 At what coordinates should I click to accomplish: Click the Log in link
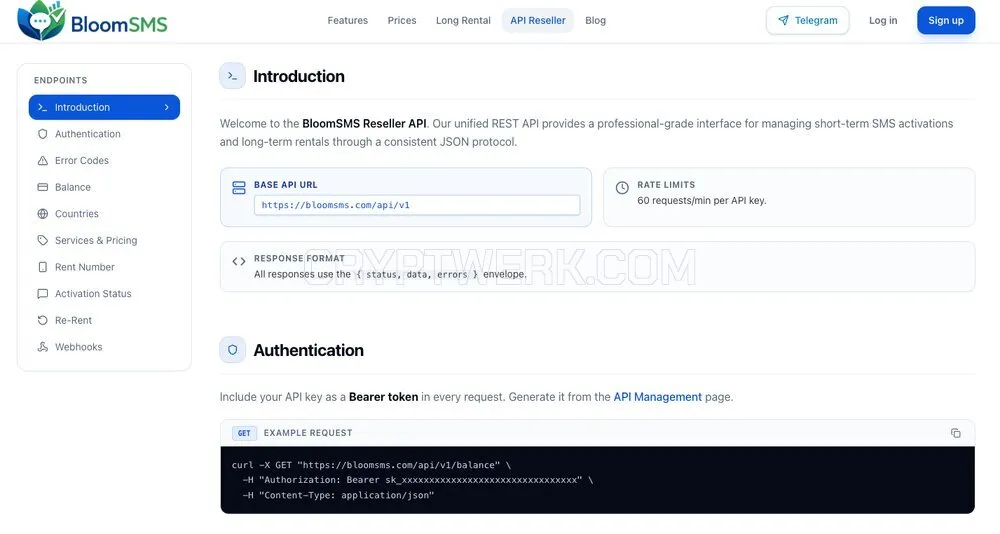point(883,20)
